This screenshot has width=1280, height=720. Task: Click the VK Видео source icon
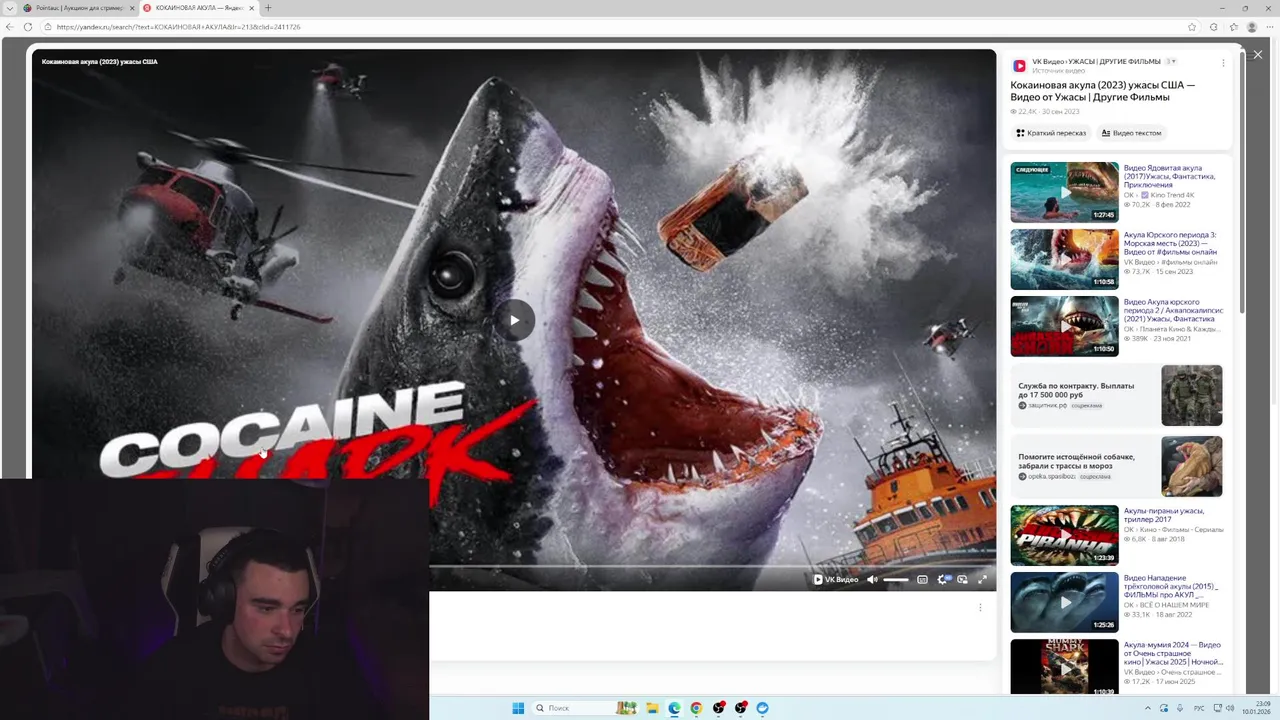1019,66
